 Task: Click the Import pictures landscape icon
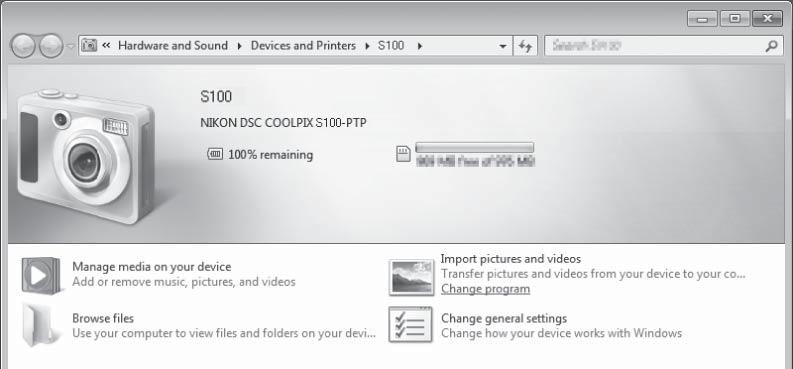coord(411,277)
